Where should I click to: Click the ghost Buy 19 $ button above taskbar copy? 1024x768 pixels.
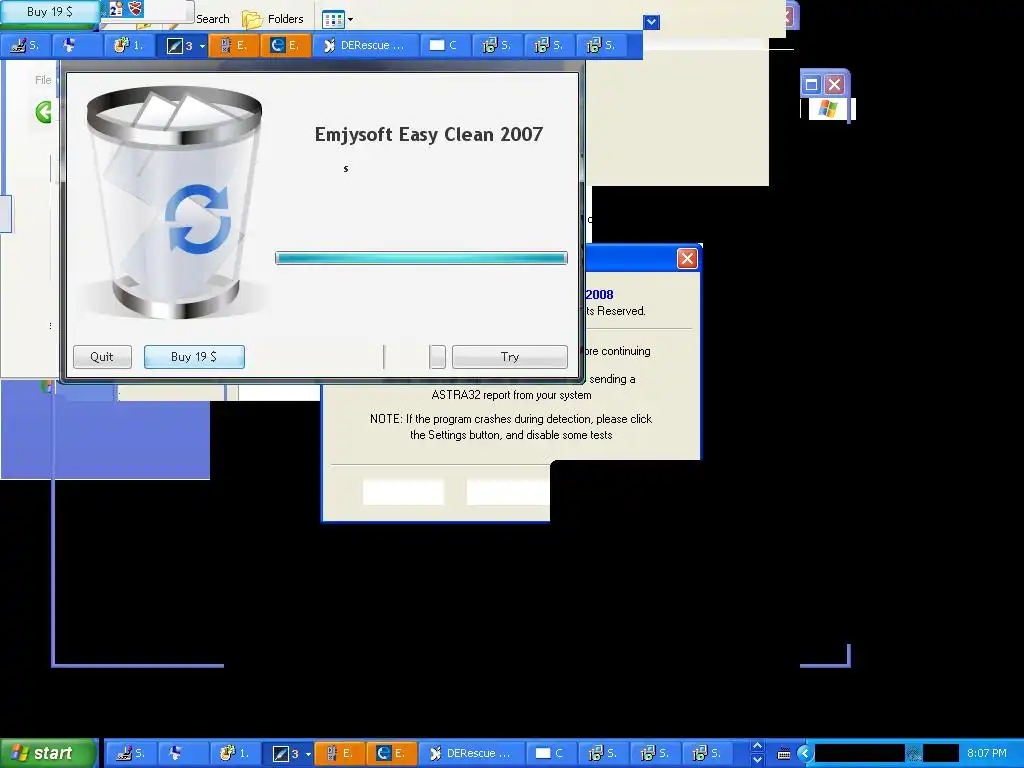(x=50, y=12)
